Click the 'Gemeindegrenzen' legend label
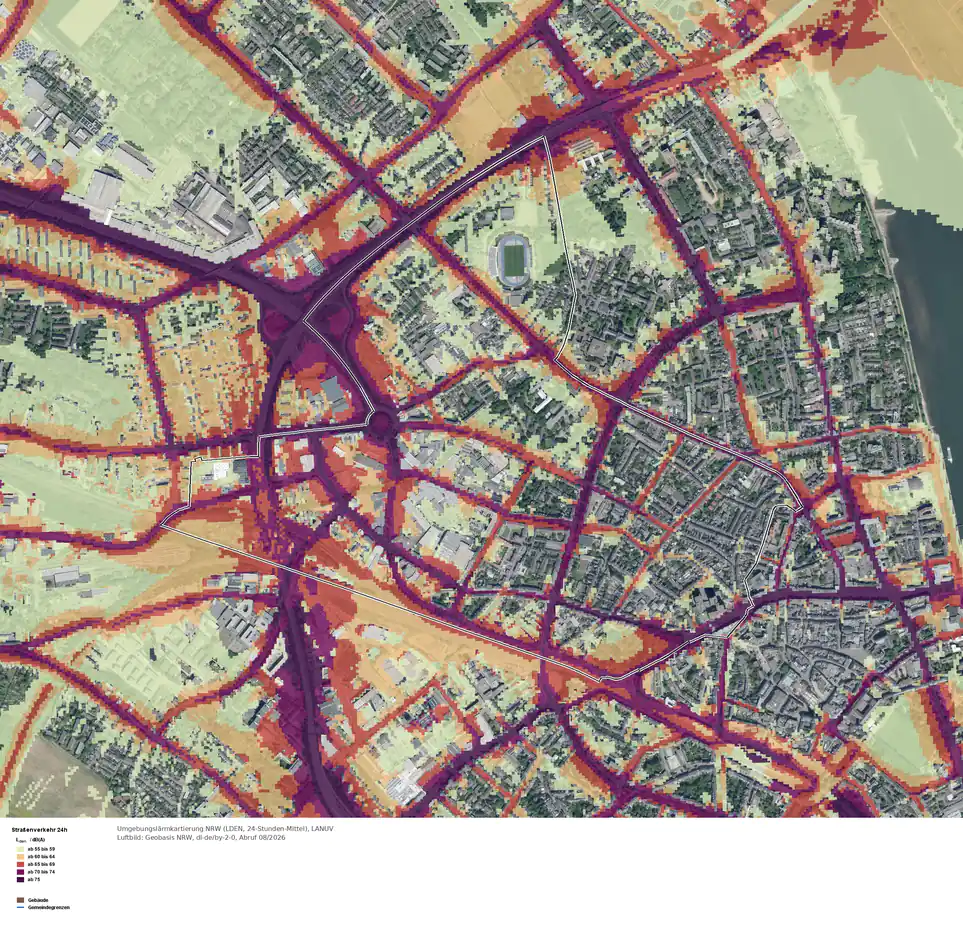Screen dimensions: 963x926 (x=49, y=907)
